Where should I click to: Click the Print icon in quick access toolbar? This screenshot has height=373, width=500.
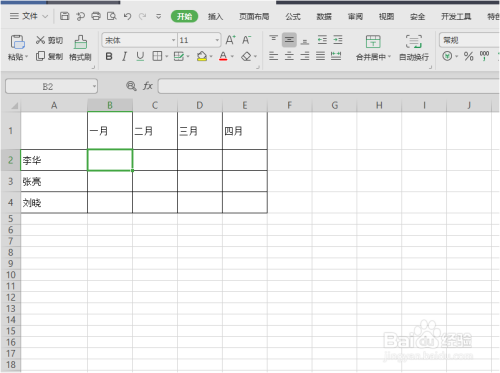[96, 16]
